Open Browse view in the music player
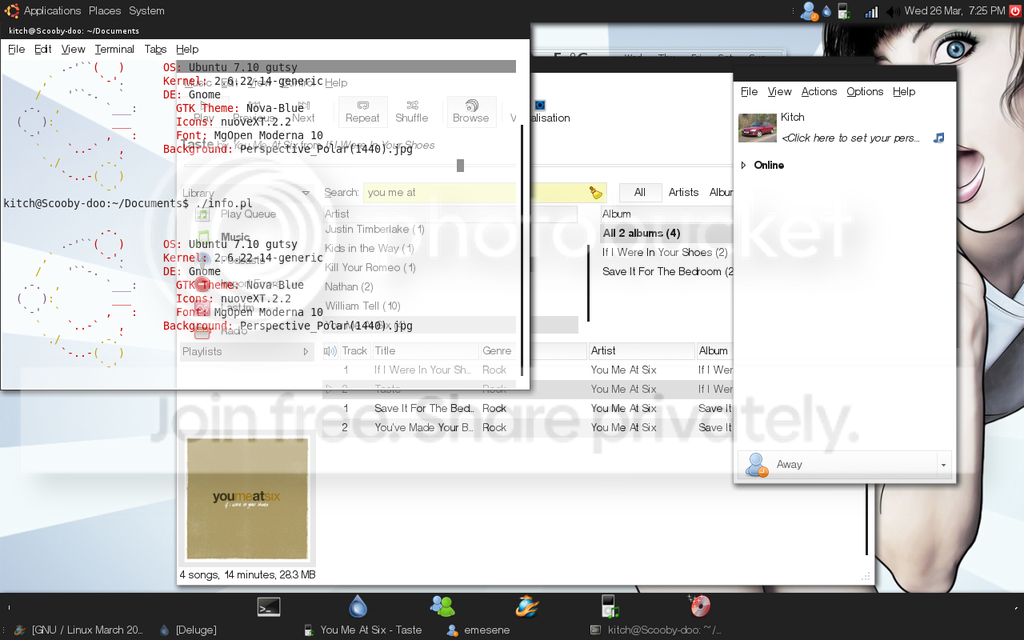The width and height of the screenshot is (1024, 640). tap(471, 112)
